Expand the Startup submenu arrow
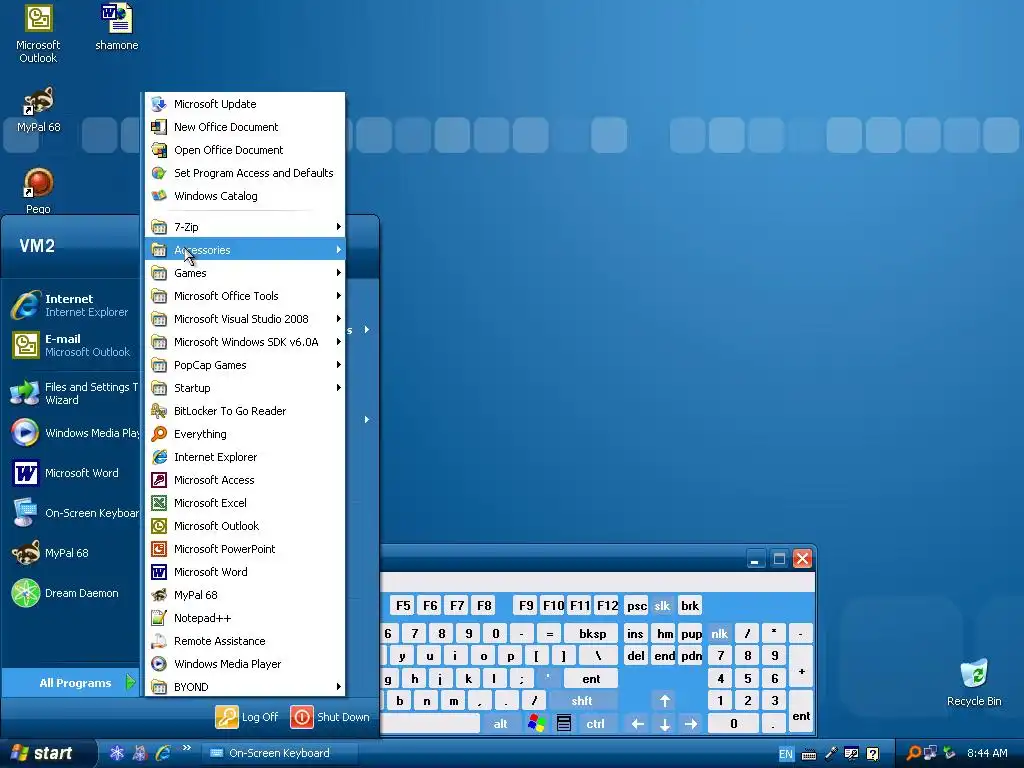Viewport: 1024px width, 768px height. point(338,388)
